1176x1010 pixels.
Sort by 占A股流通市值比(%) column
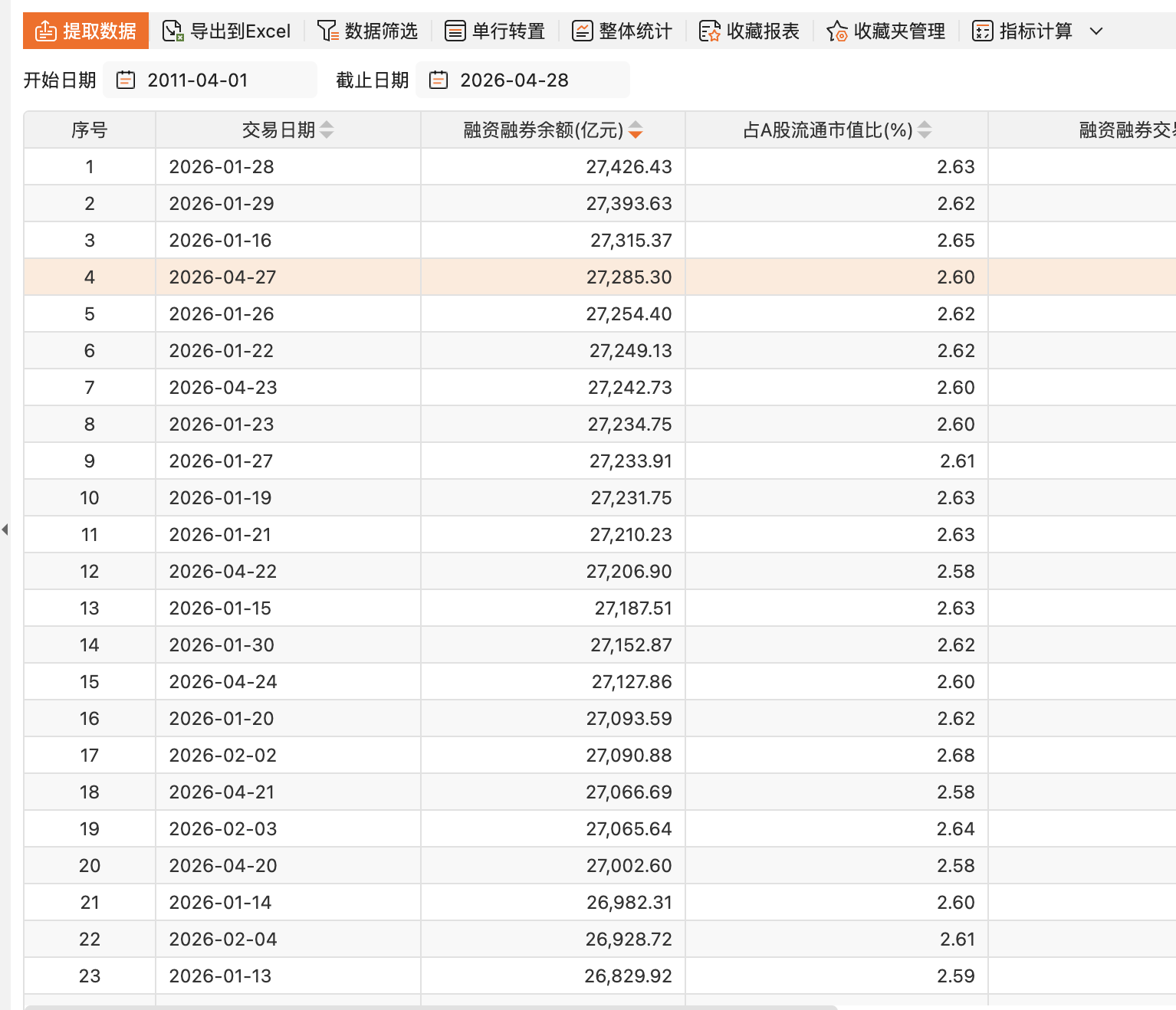tap(925, 130)
